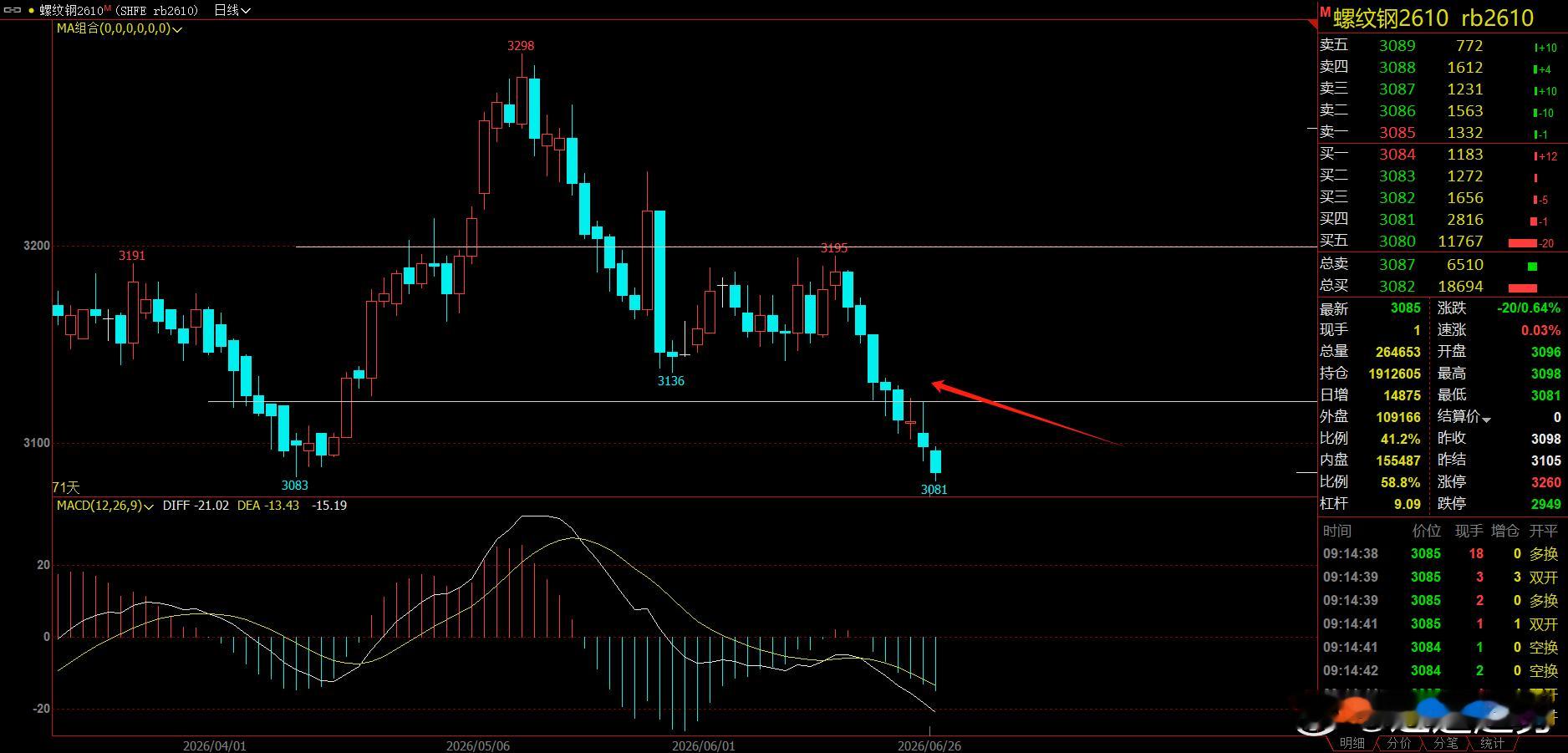Click the 2026/05/06 date on the time axis
Viewport: 1568px width, 753px height.
click(477, 745)
